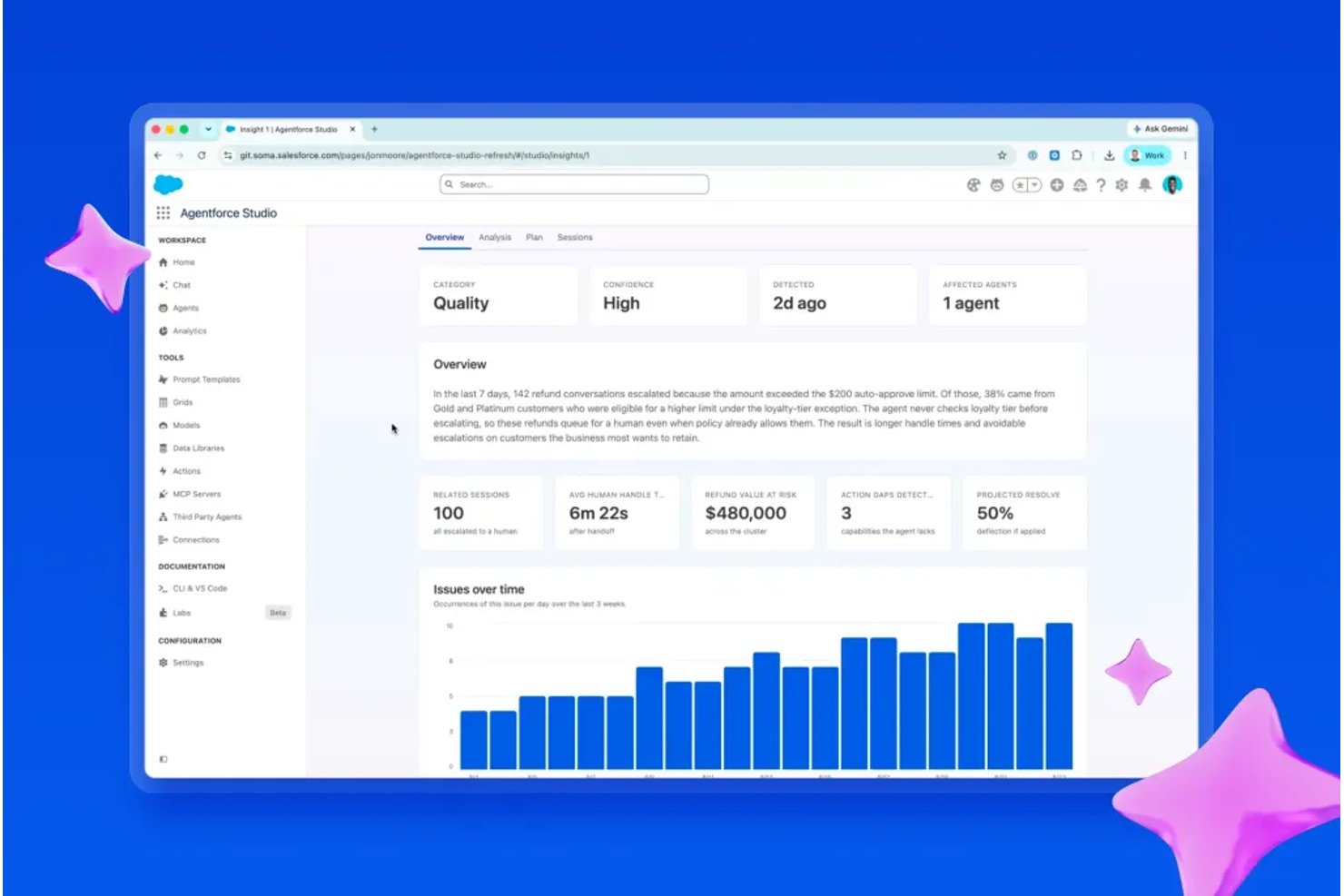Click the Settings gear in sidebar
The image size is (1344, 896).
pos(163,663)
